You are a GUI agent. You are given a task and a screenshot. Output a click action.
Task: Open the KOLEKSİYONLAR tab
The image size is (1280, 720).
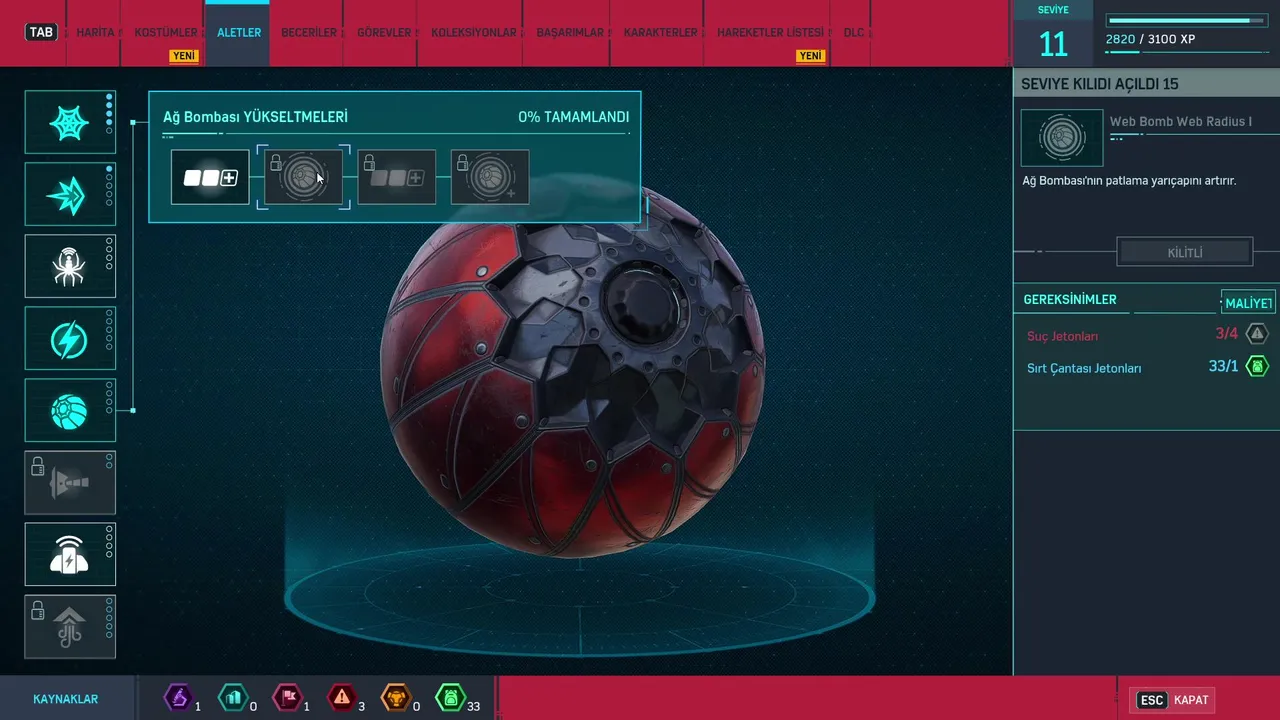click(x=474, y=33)
